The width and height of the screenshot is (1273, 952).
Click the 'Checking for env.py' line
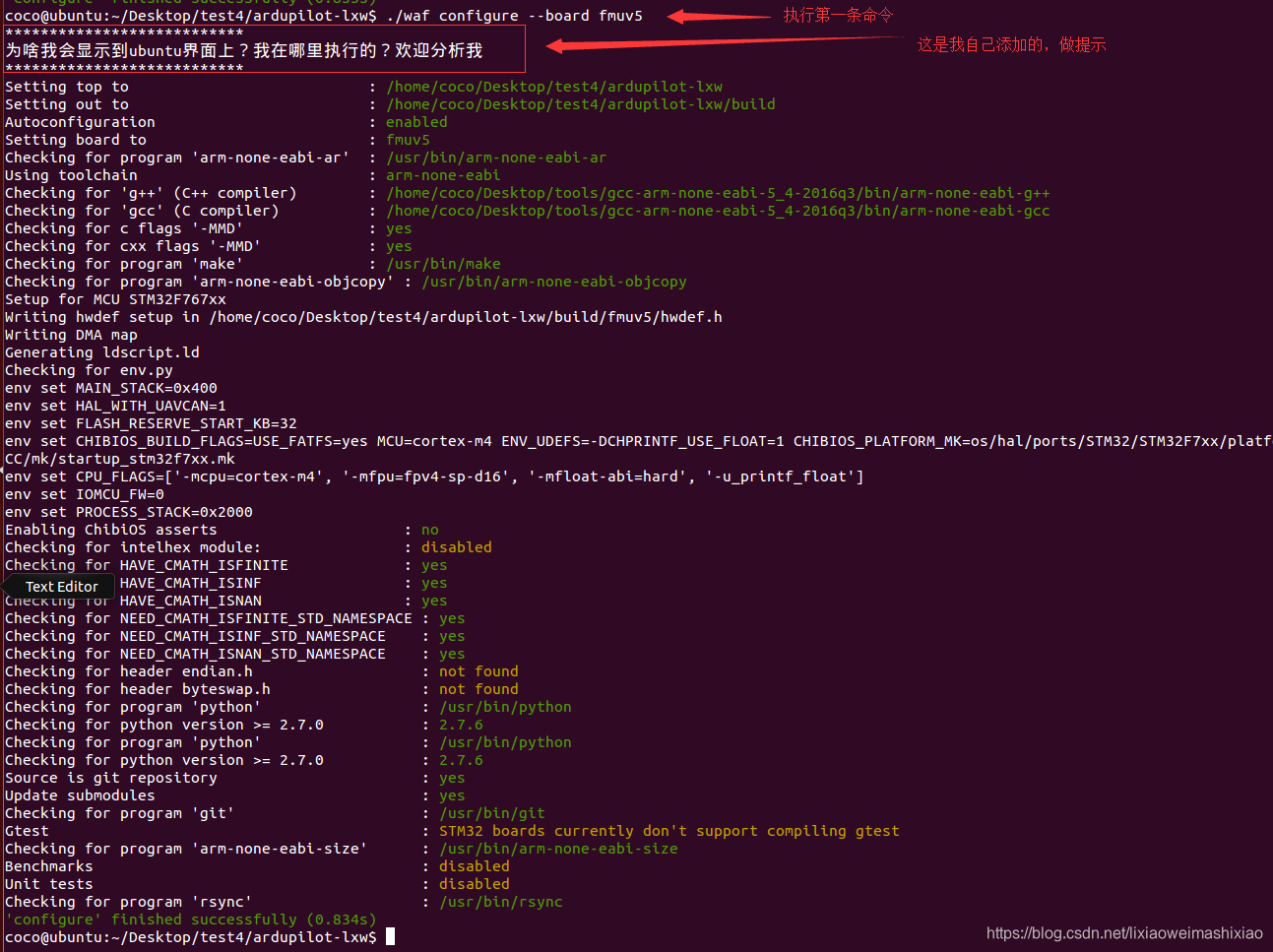(x=89, y=370)
